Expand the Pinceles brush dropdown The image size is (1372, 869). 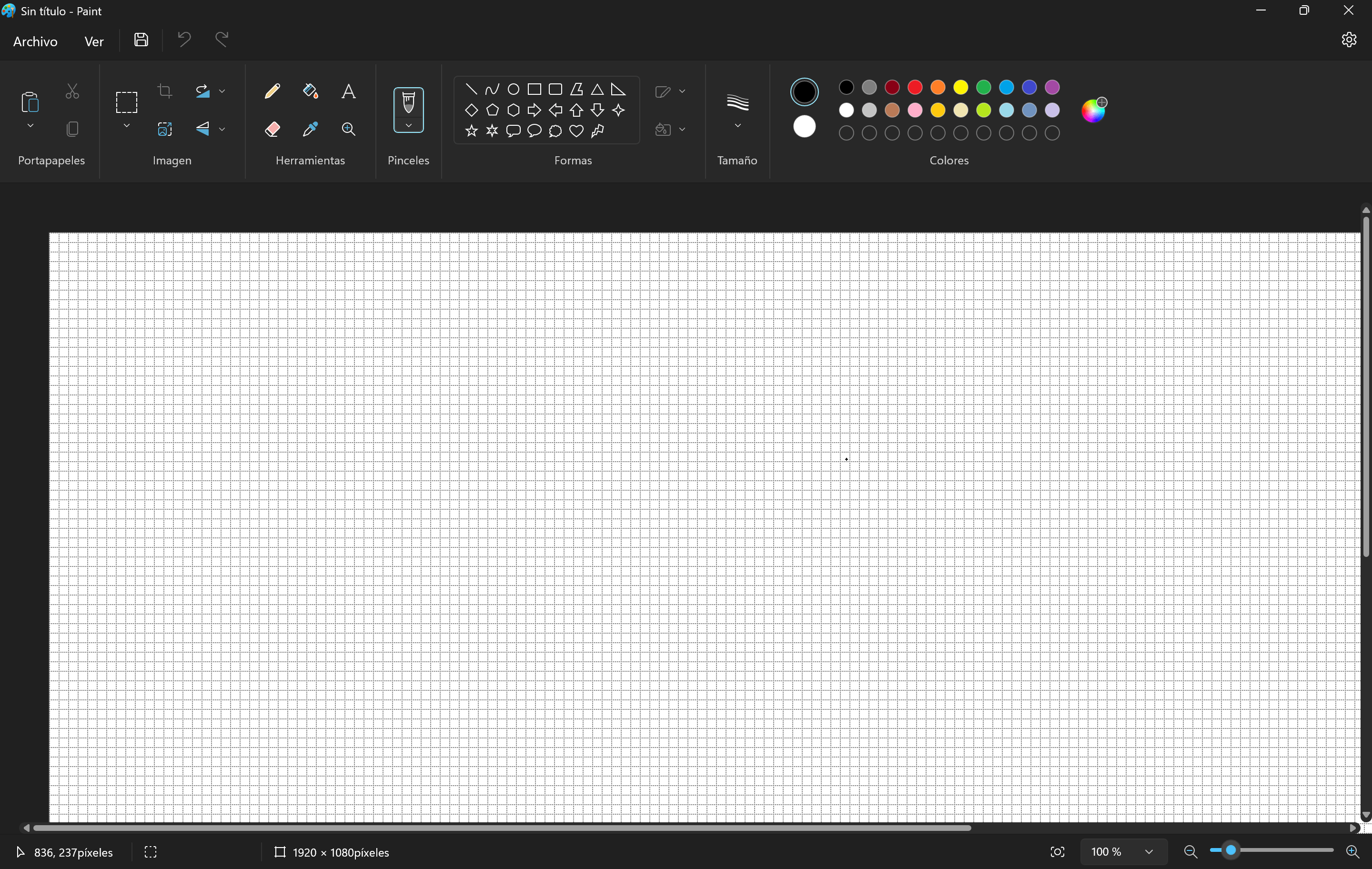[x=409, y=125]
